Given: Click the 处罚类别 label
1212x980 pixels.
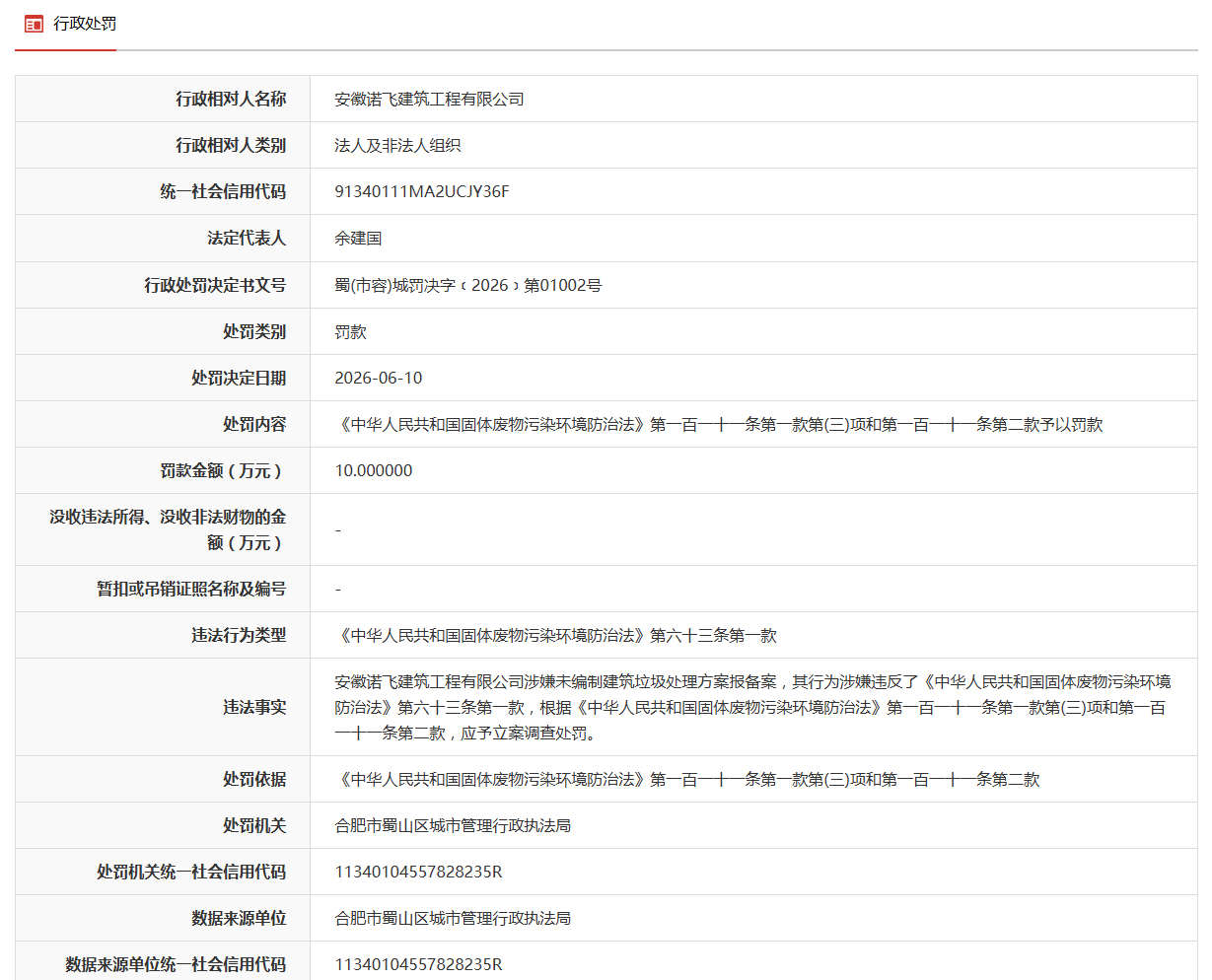Looking at the screenshot, I should click(x=254, y=331).
